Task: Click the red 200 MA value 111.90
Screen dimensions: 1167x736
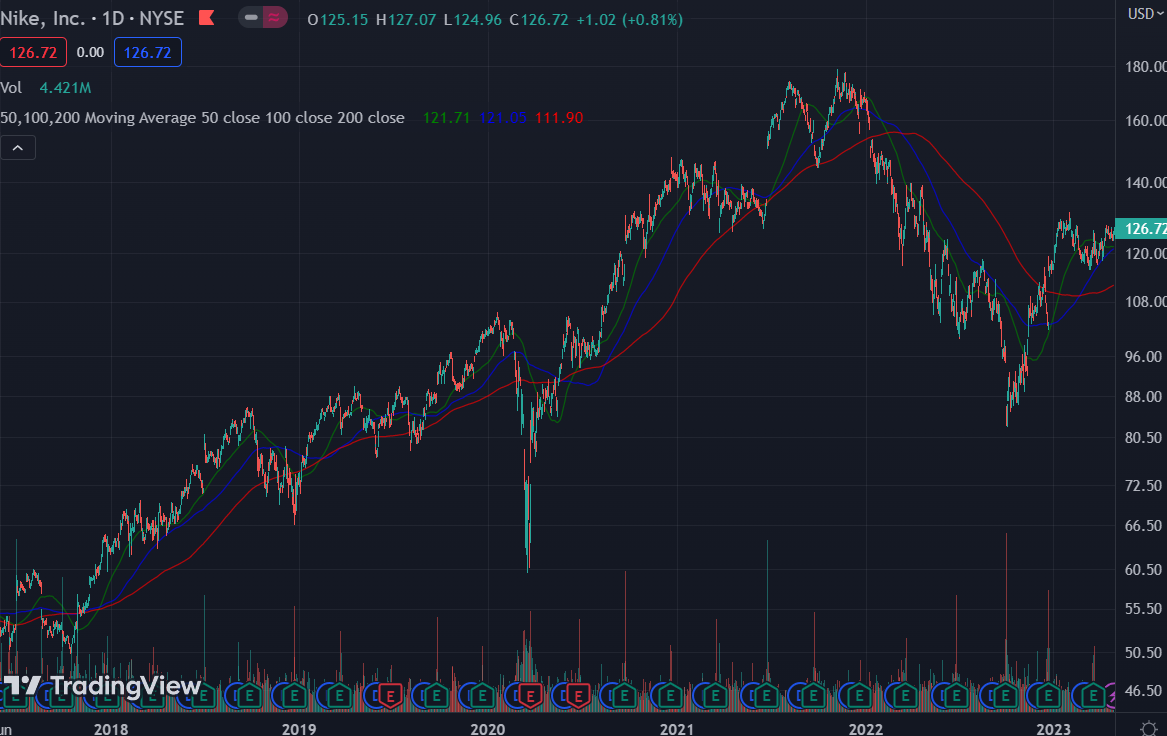Action: point(559,118)
